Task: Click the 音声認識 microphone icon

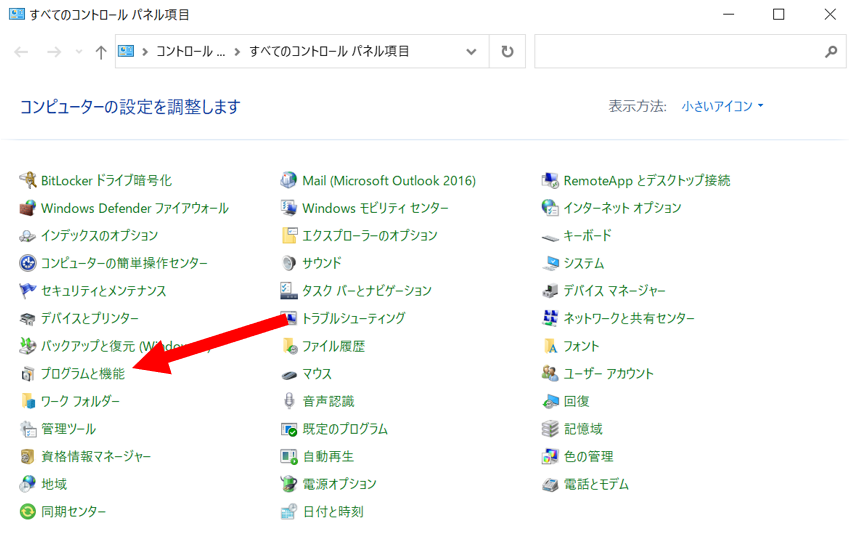Action: (x=289, y=401)
